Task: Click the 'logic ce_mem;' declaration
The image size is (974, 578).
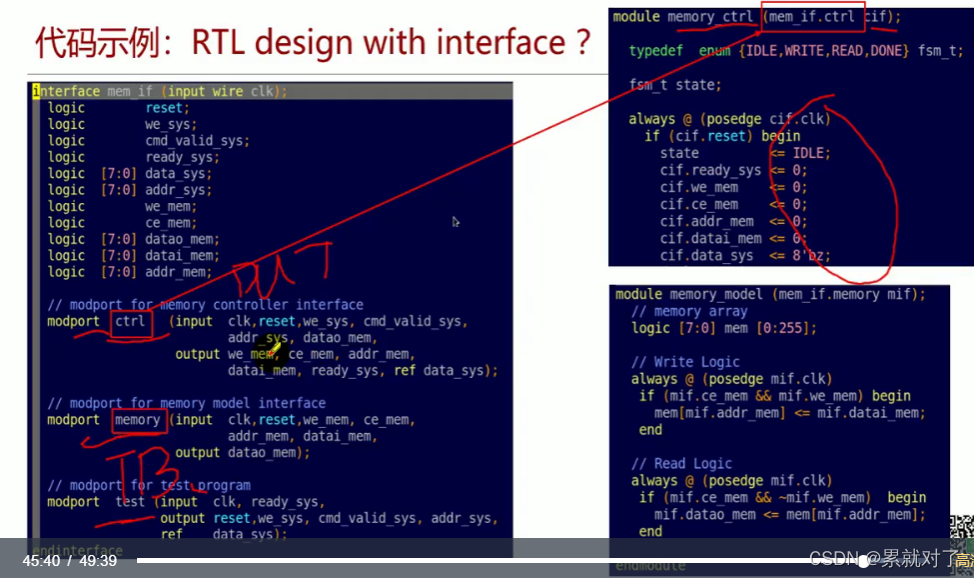Action: pos(122,222)
